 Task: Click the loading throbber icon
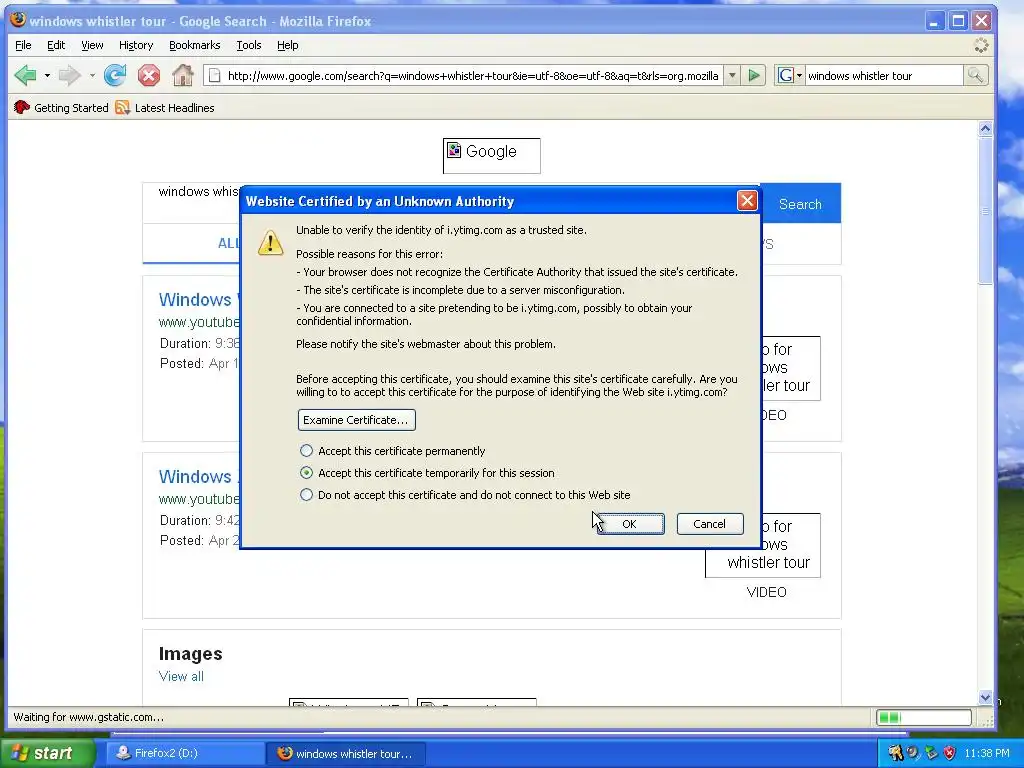[981, 45]
